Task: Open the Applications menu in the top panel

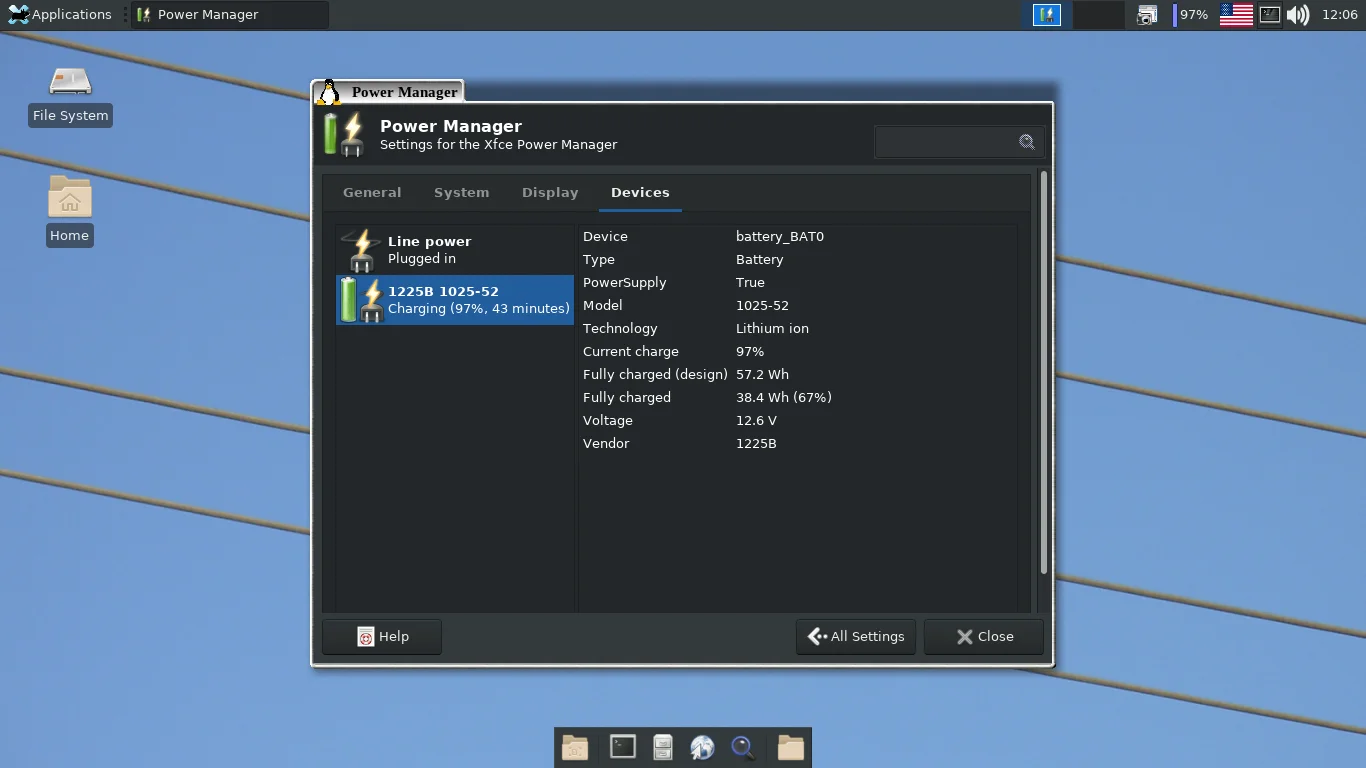Action: [60, 14]
